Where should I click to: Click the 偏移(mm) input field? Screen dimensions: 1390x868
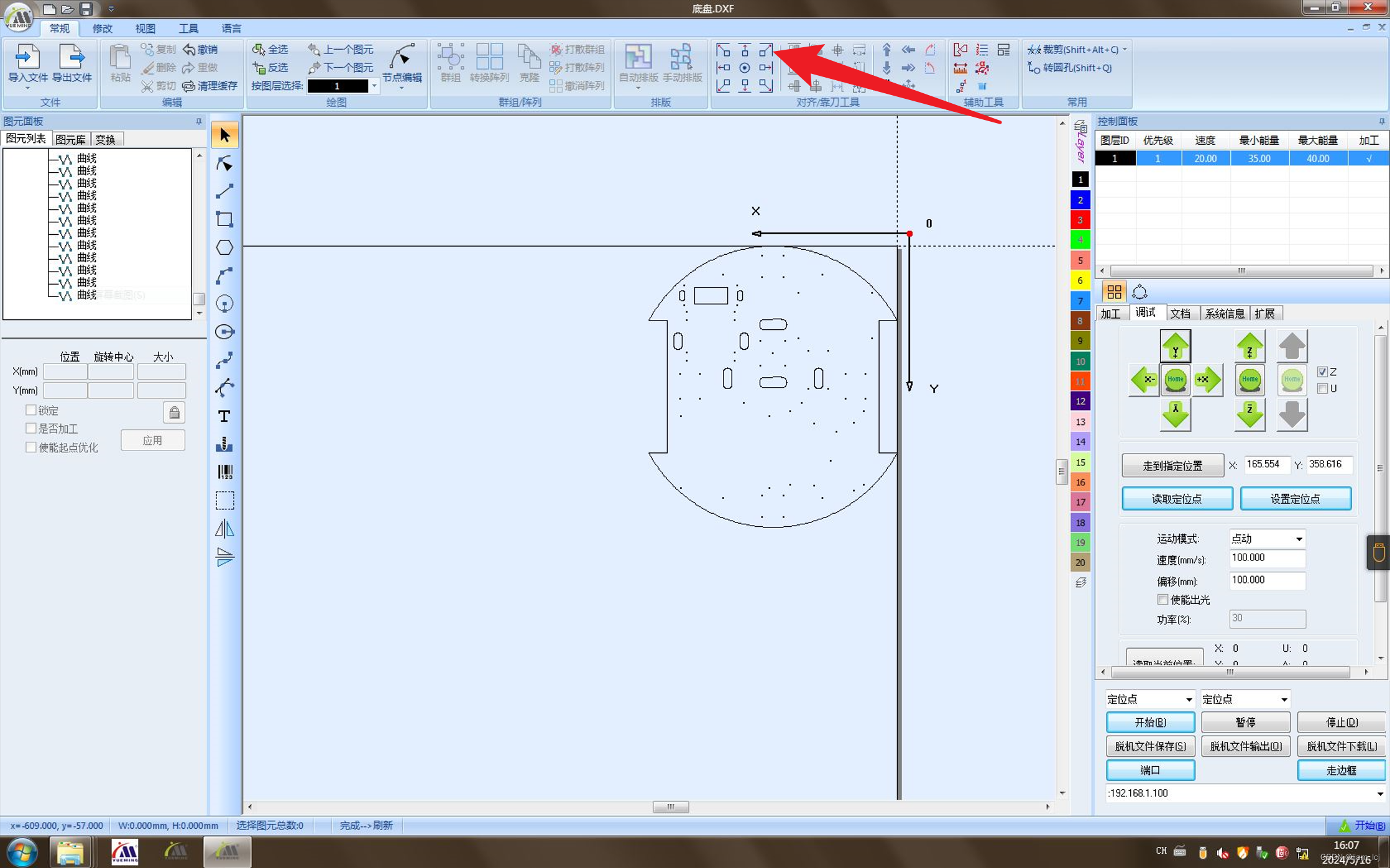pos(1267,580)
